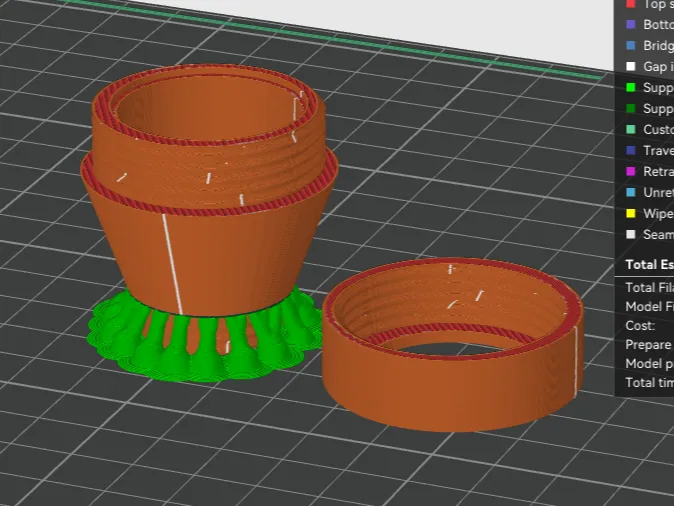674x506 pixels.
Task: Toggle the bright green Support legend entry
Action: 649,87
